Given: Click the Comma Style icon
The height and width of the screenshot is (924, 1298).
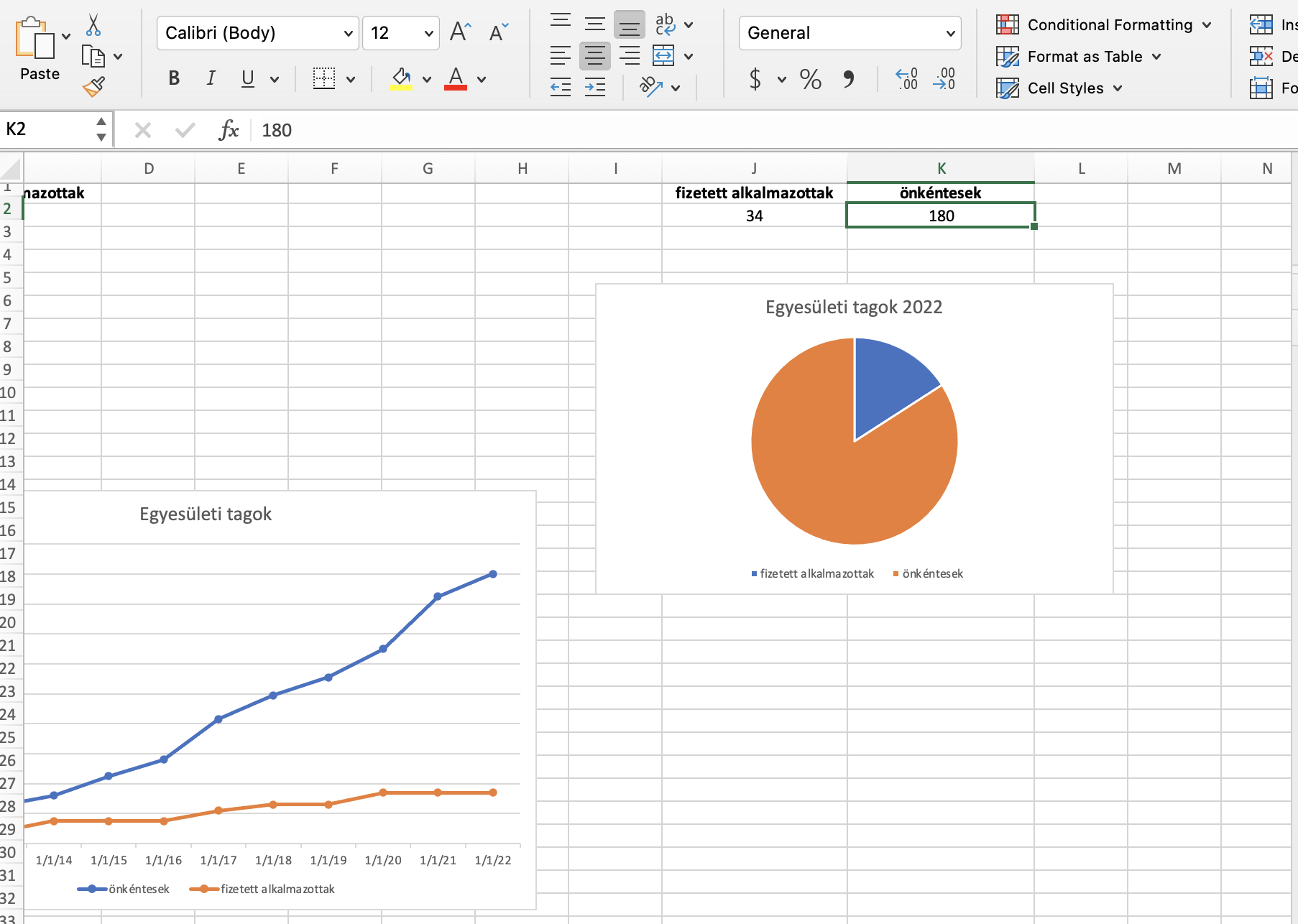Looking at the screenshot, I should 848,79.
